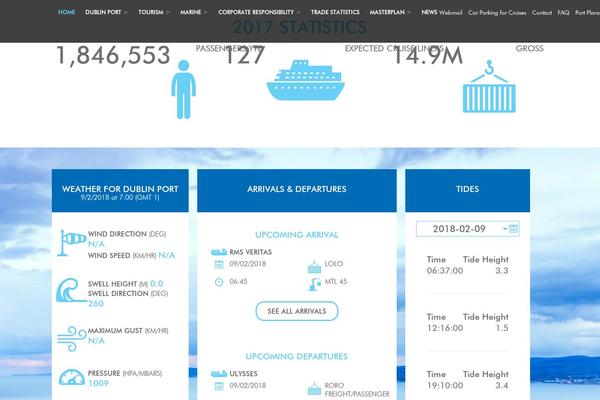Click the 127 cruise liners figure
The width and height of the screenshot is (600, 400).
click(245, 55)
